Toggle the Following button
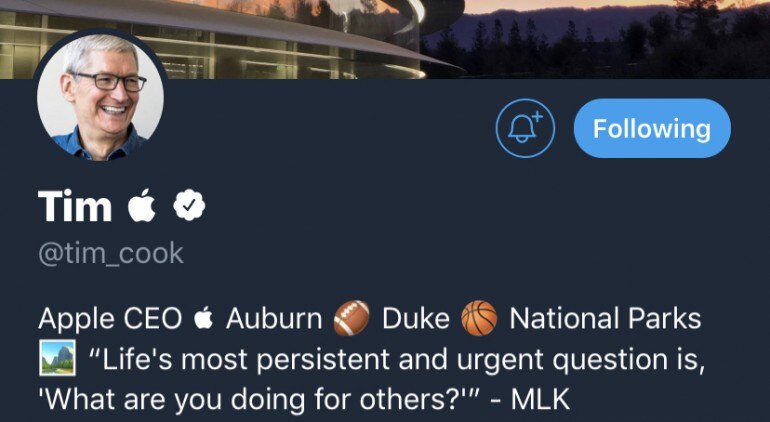Image resolution: width=770 pixels, height=422 pixels. coord(652,129)
